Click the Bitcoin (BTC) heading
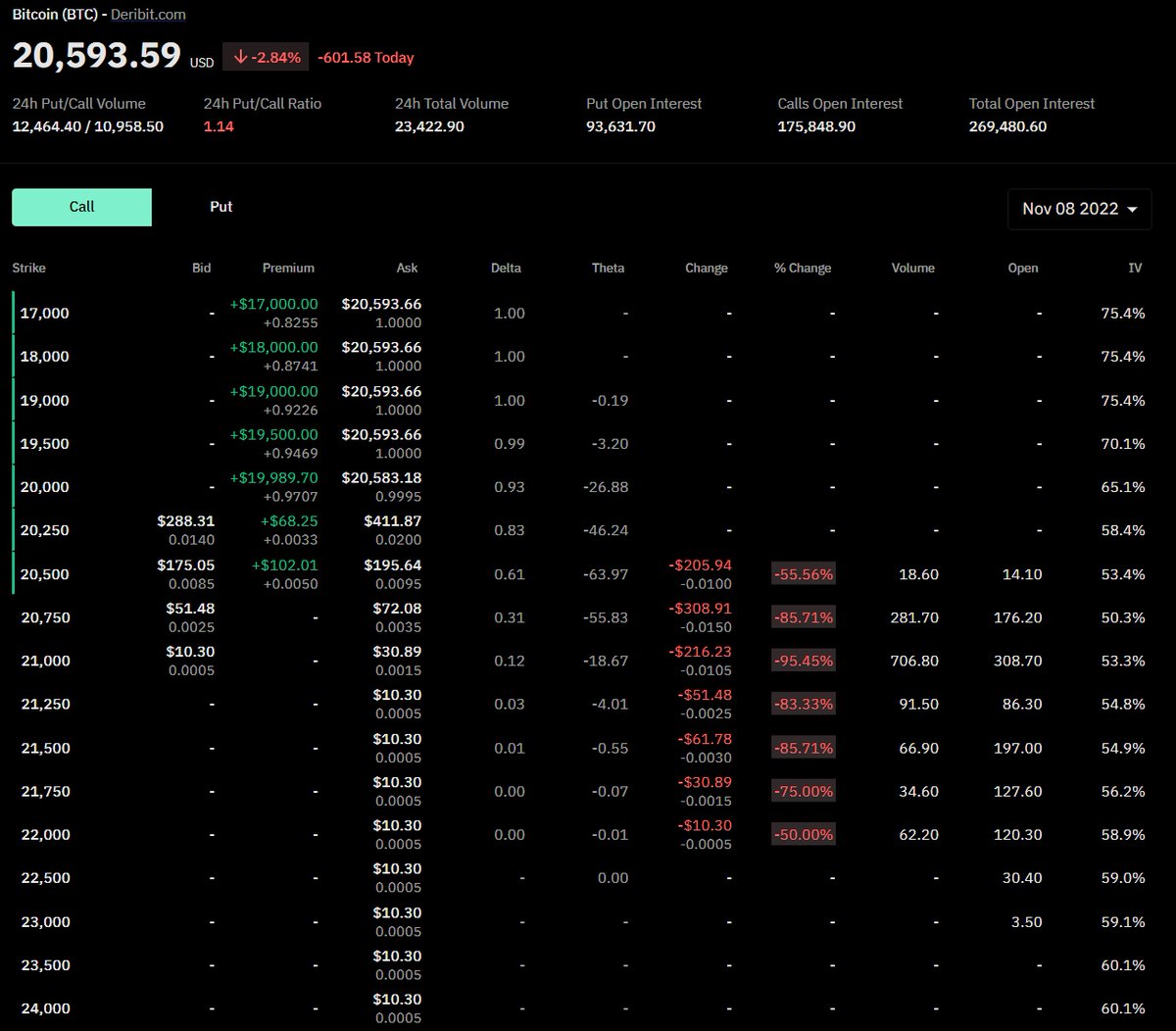The width and height of the screenshot is (1176, 1031). point(54,14)
